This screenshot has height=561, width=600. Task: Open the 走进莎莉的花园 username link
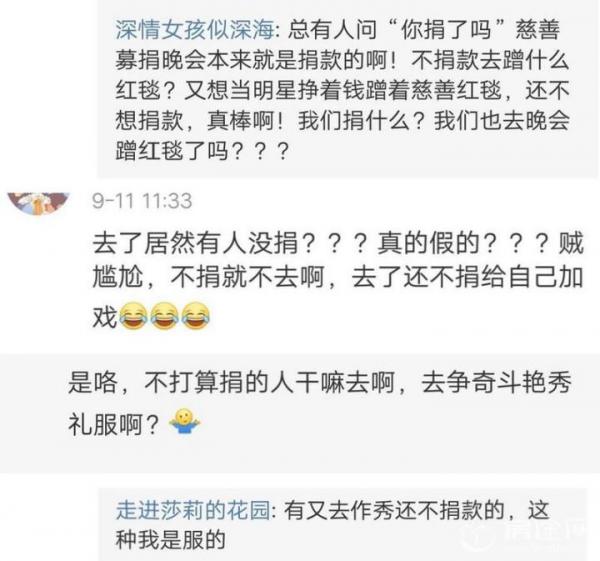coord(193,510)
